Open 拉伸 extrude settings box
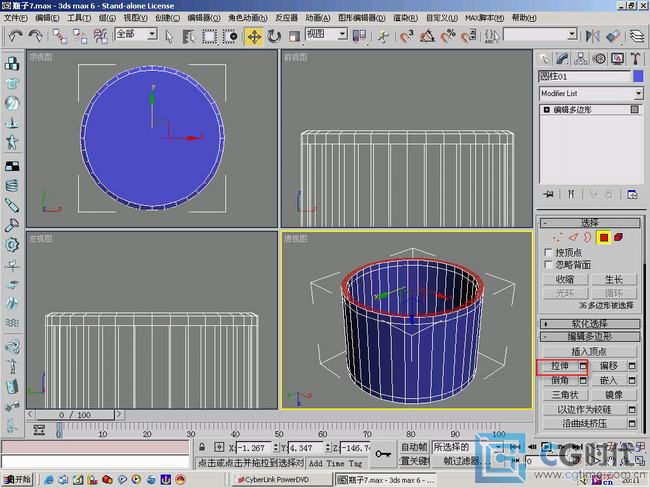Image resolution: width=650 pixels, height=488 pixels. [x=583, y=366]
